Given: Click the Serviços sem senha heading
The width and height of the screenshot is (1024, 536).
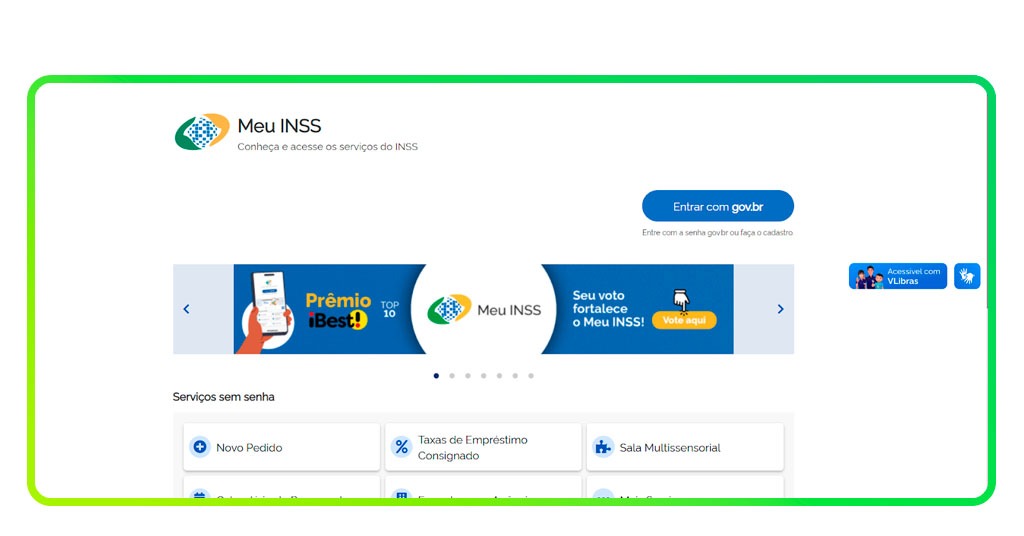Looking at the screenshot, I should pos(223,397).
